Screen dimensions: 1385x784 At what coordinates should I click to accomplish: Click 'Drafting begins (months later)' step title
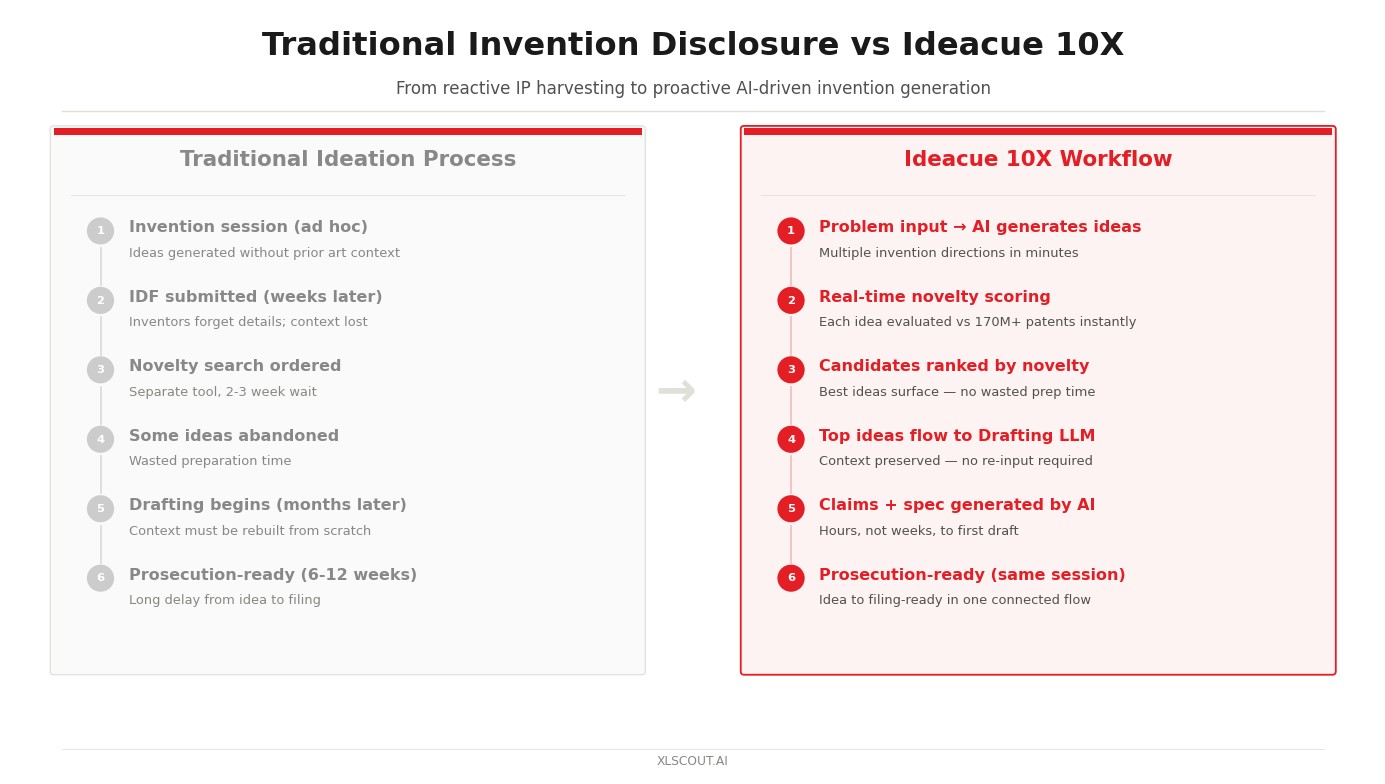point(268,506)
